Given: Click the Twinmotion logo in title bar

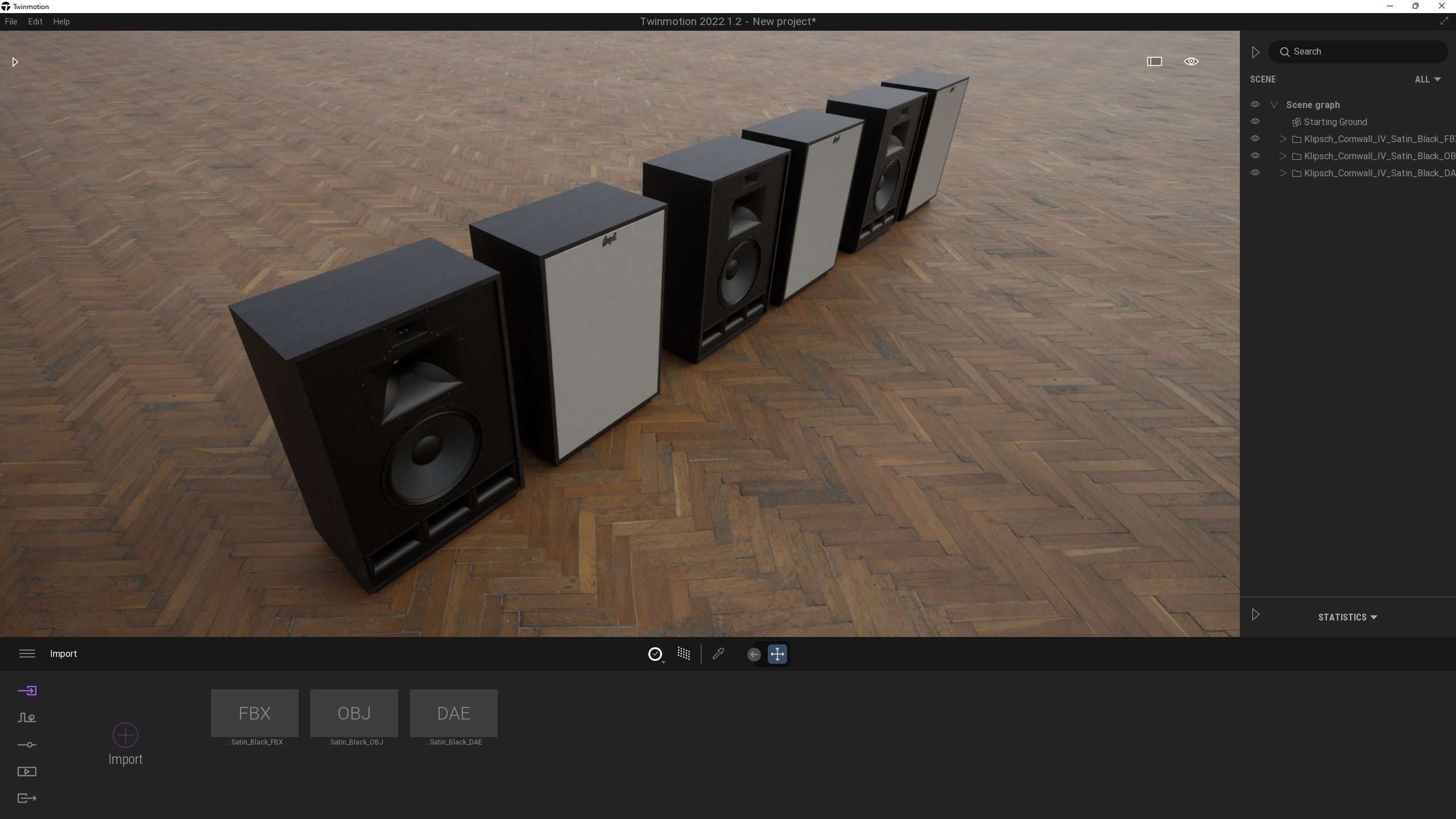Looking at the screenshot, I should tap(6, 6).
